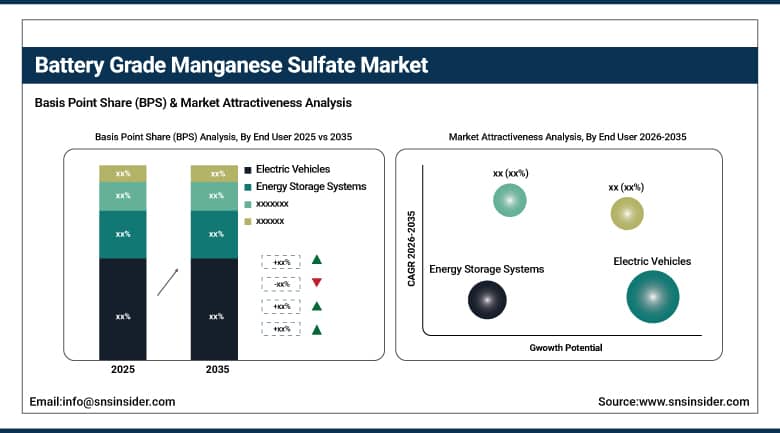This screenshot has width=780, height=433.
Task: Click the Basis Point Share & Market Attractiveness subtitle
Action: [193, 103]
